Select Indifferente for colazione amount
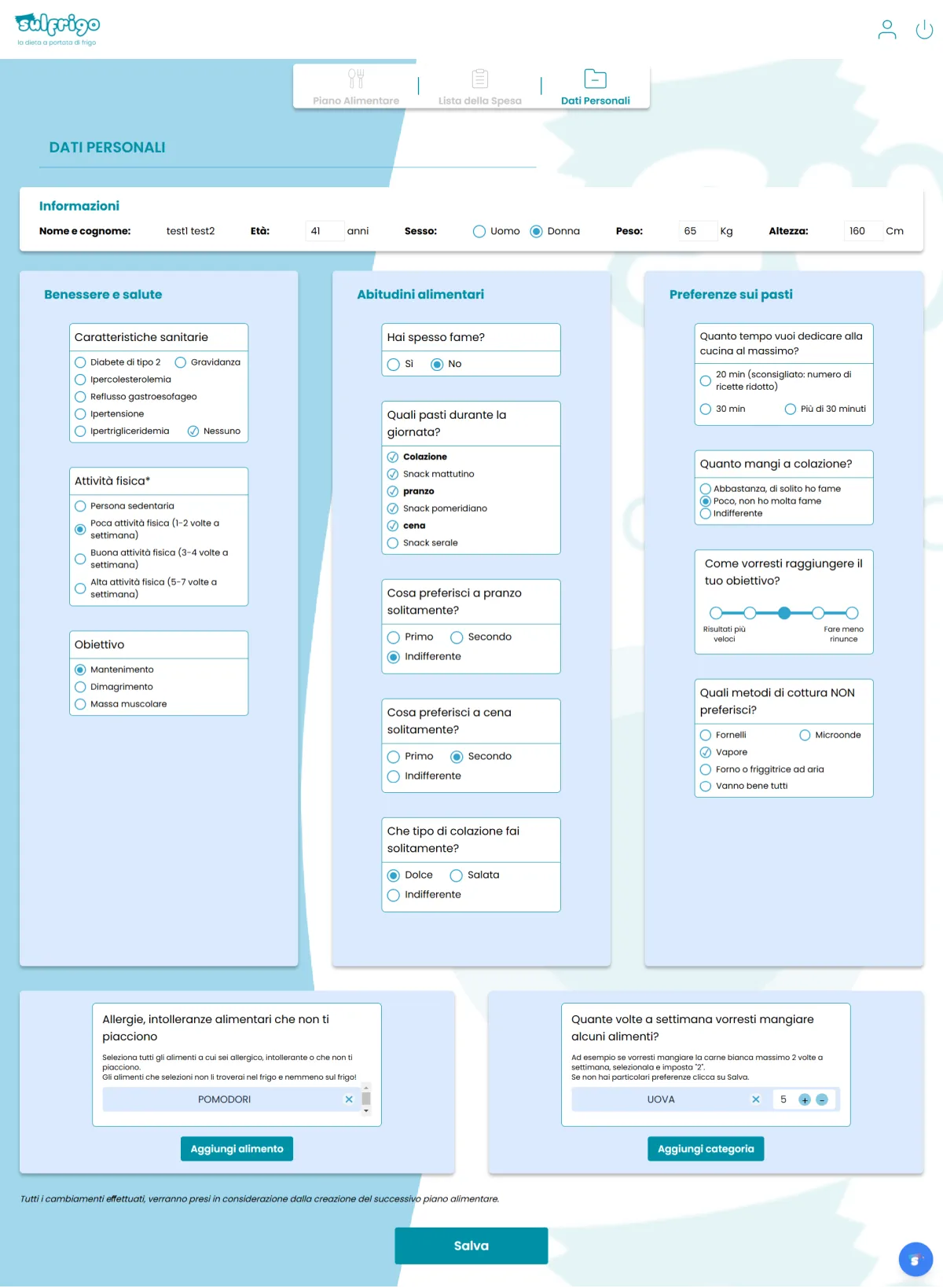 [x=706, y=514]
